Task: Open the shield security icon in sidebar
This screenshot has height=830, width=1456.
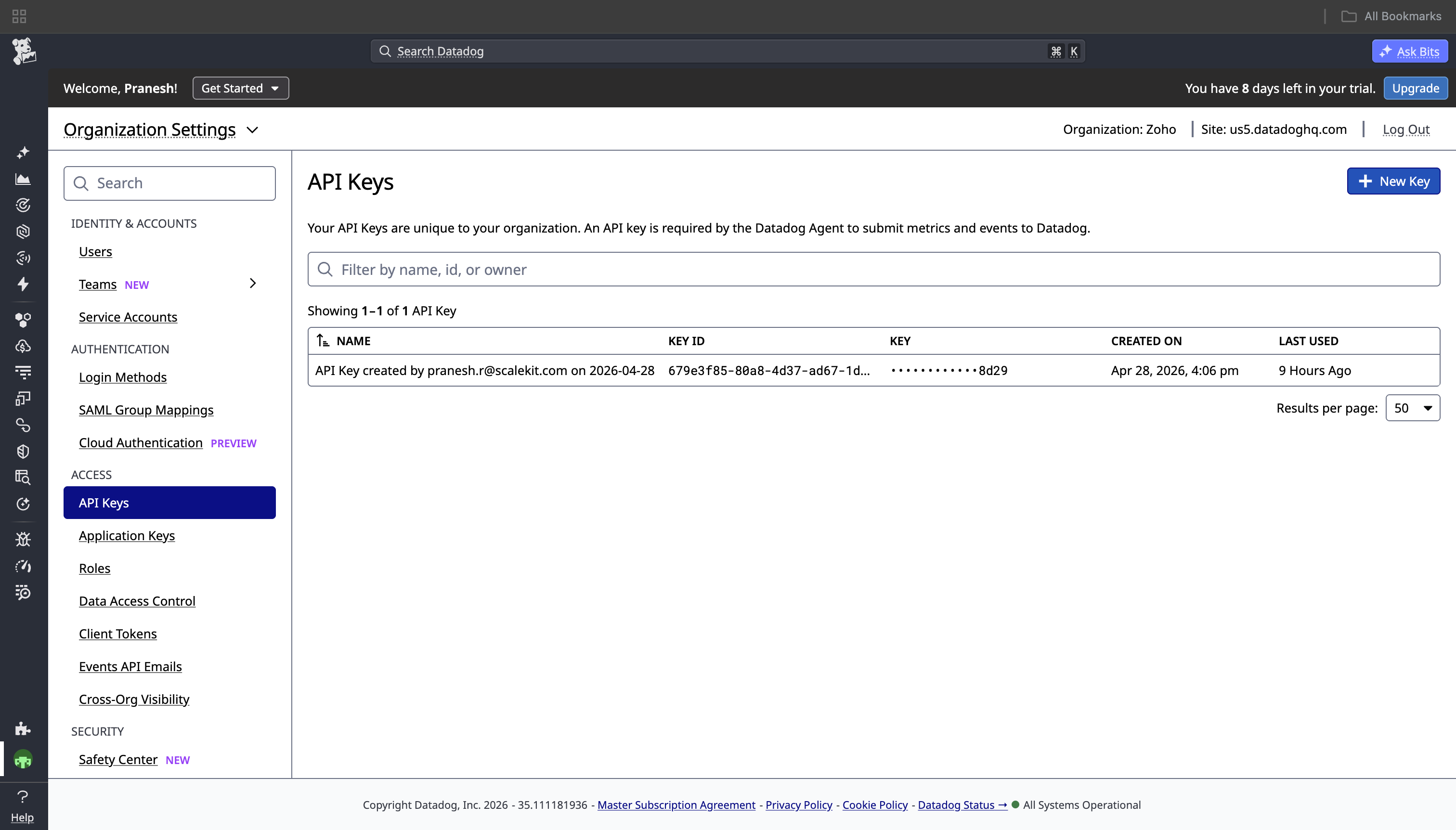Action: (x=23, y=451)
